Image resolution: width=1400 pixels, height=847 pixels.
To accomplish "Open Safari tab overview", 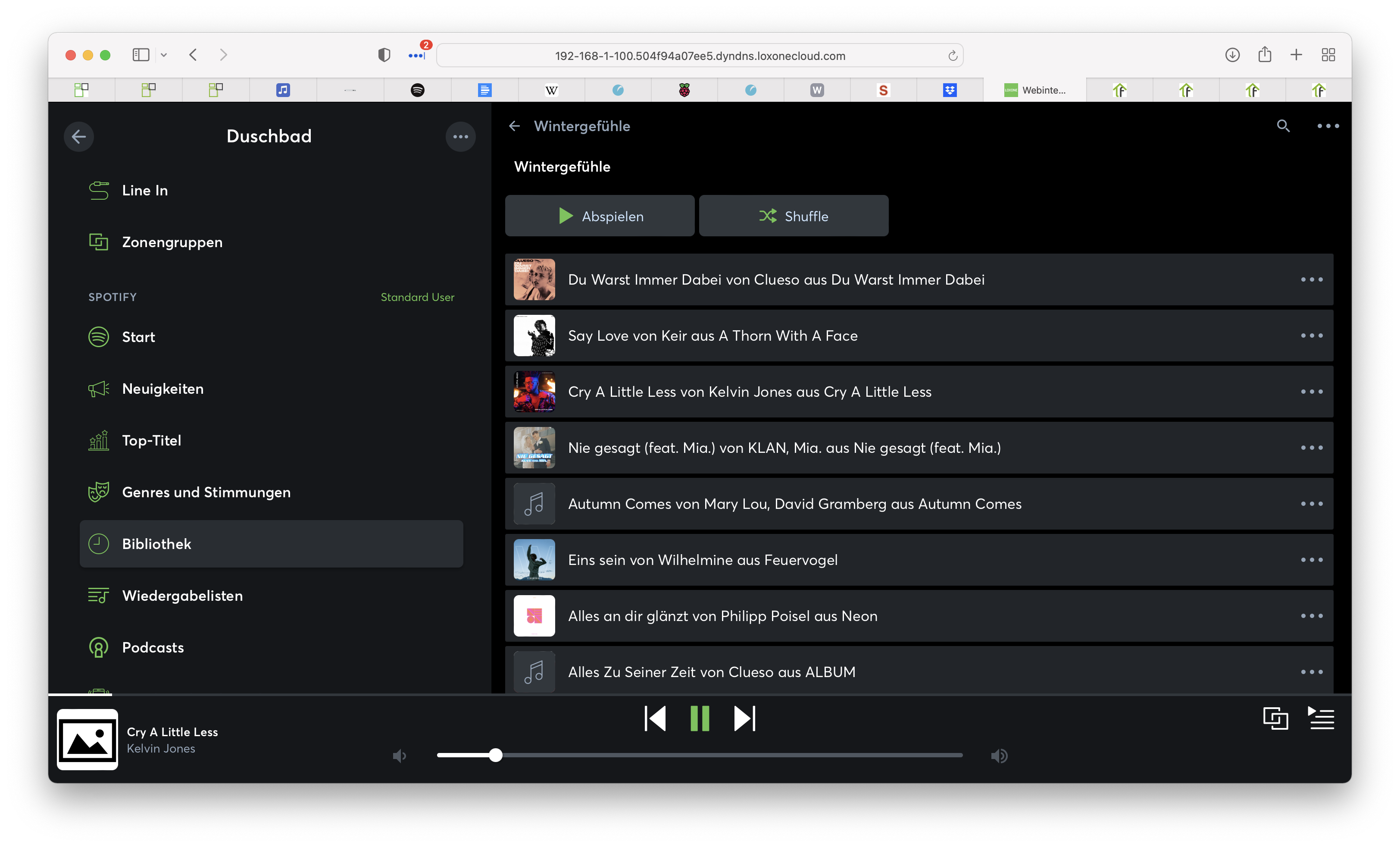I will coord(1328,55).
